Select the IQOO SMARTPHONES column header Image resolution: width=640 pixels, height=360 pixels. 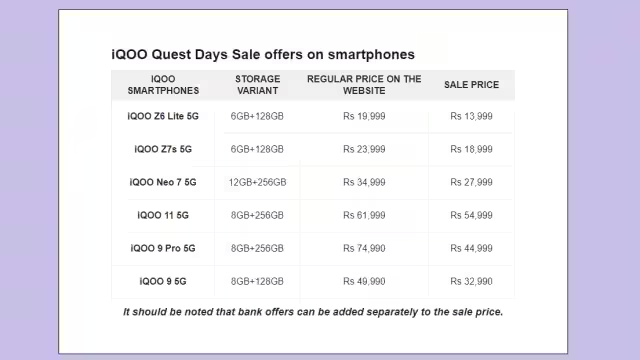coord(163,85)
